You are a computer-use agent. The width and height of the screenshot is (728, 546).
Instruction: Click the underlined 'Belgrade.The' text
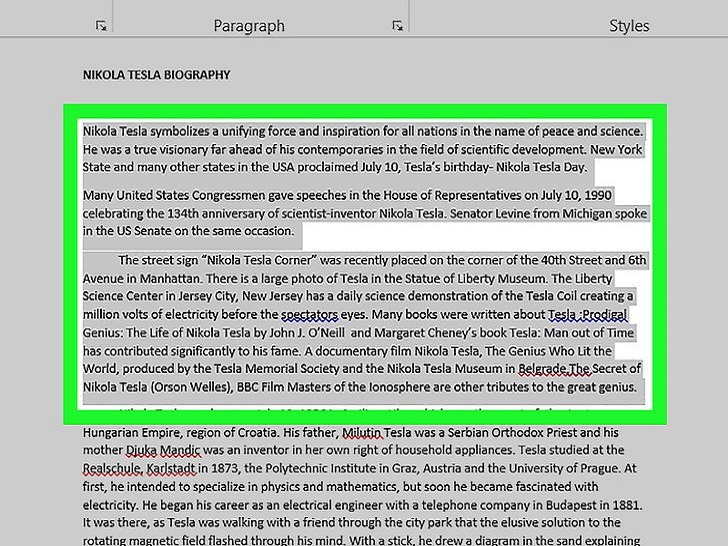[x=554, y=369]
